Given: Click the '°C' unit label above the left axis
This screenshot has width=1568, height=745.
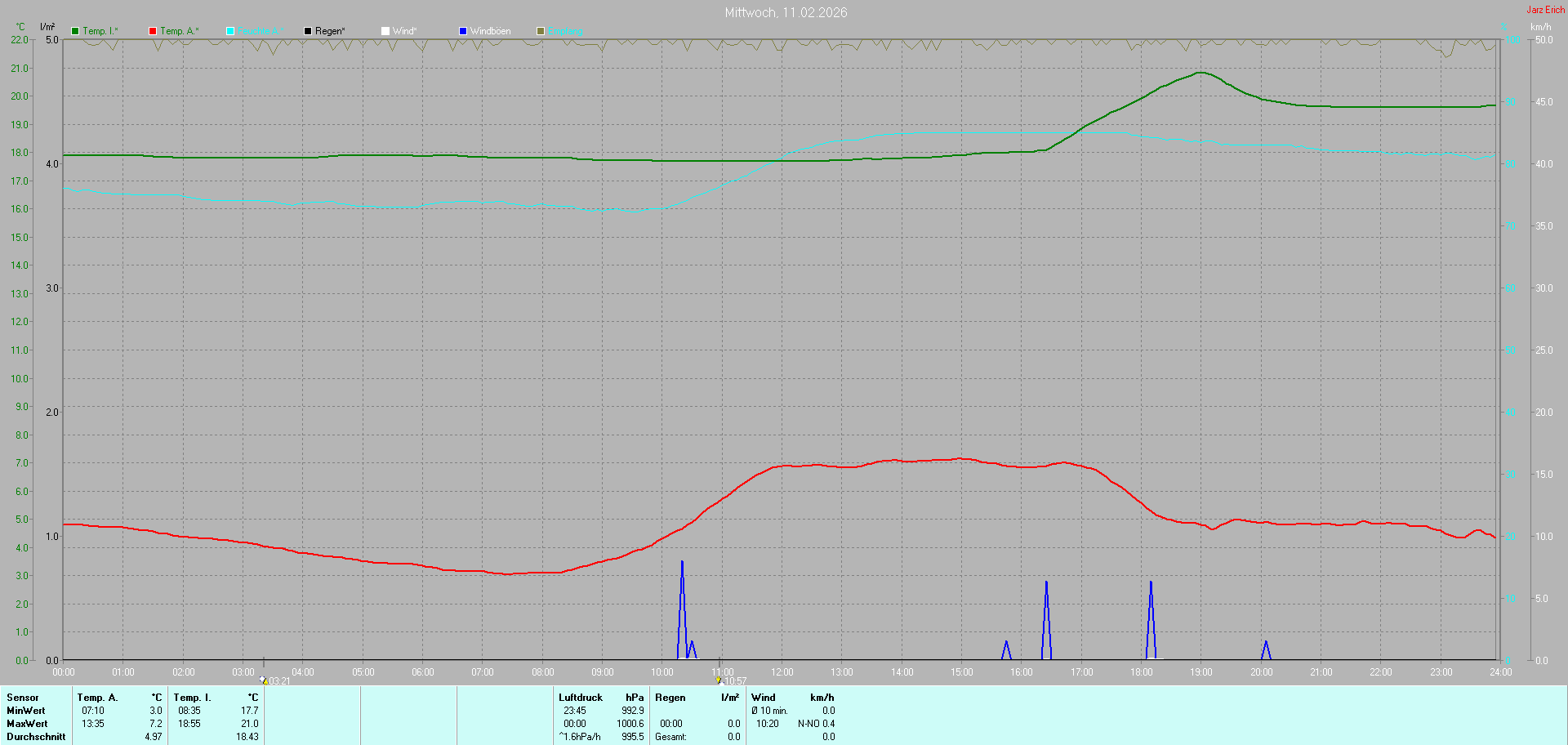Looking at the screenshot, I should pyautogui.click(x=20, y=27).
